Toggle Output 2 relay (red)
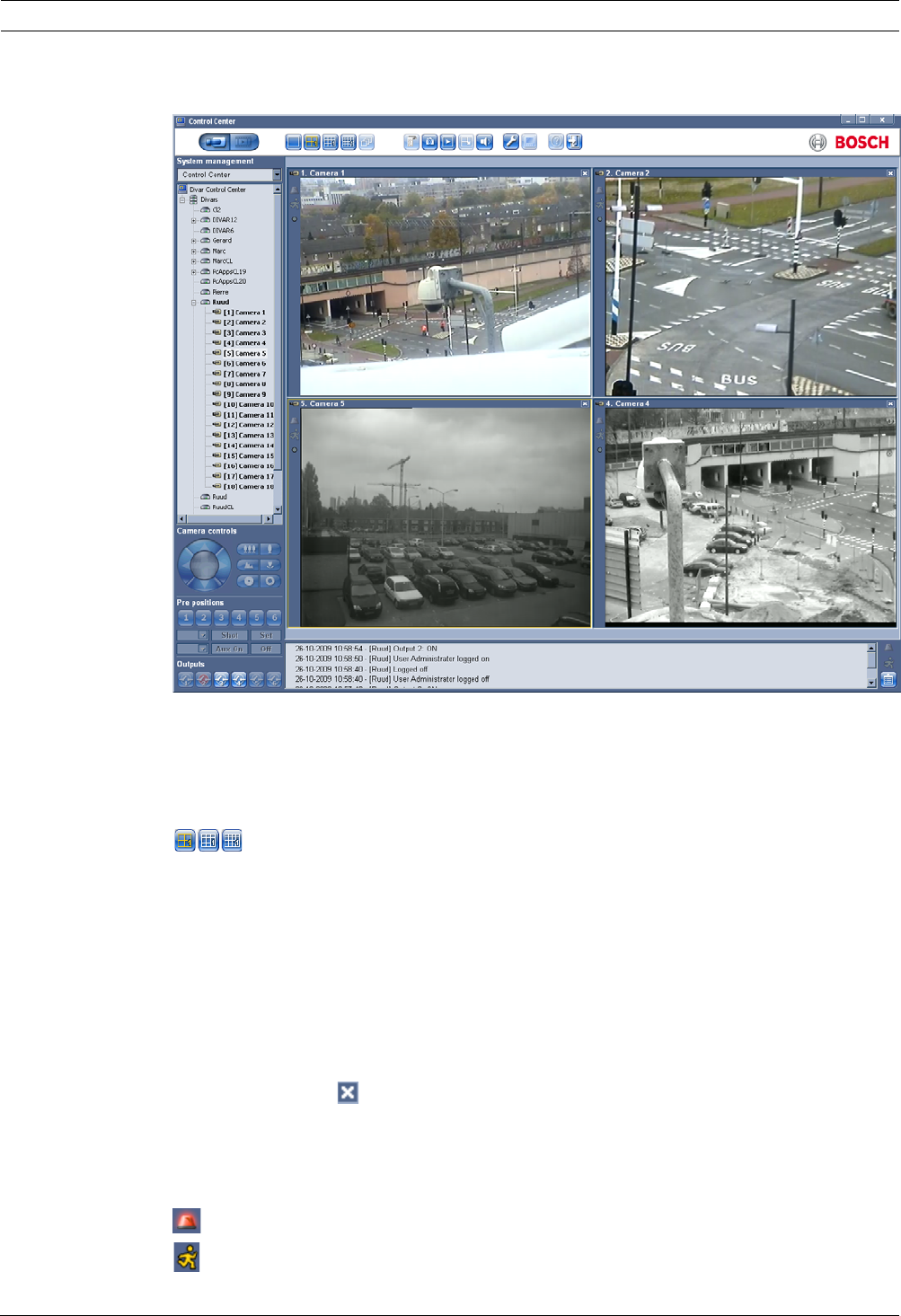 click(203, 680)
